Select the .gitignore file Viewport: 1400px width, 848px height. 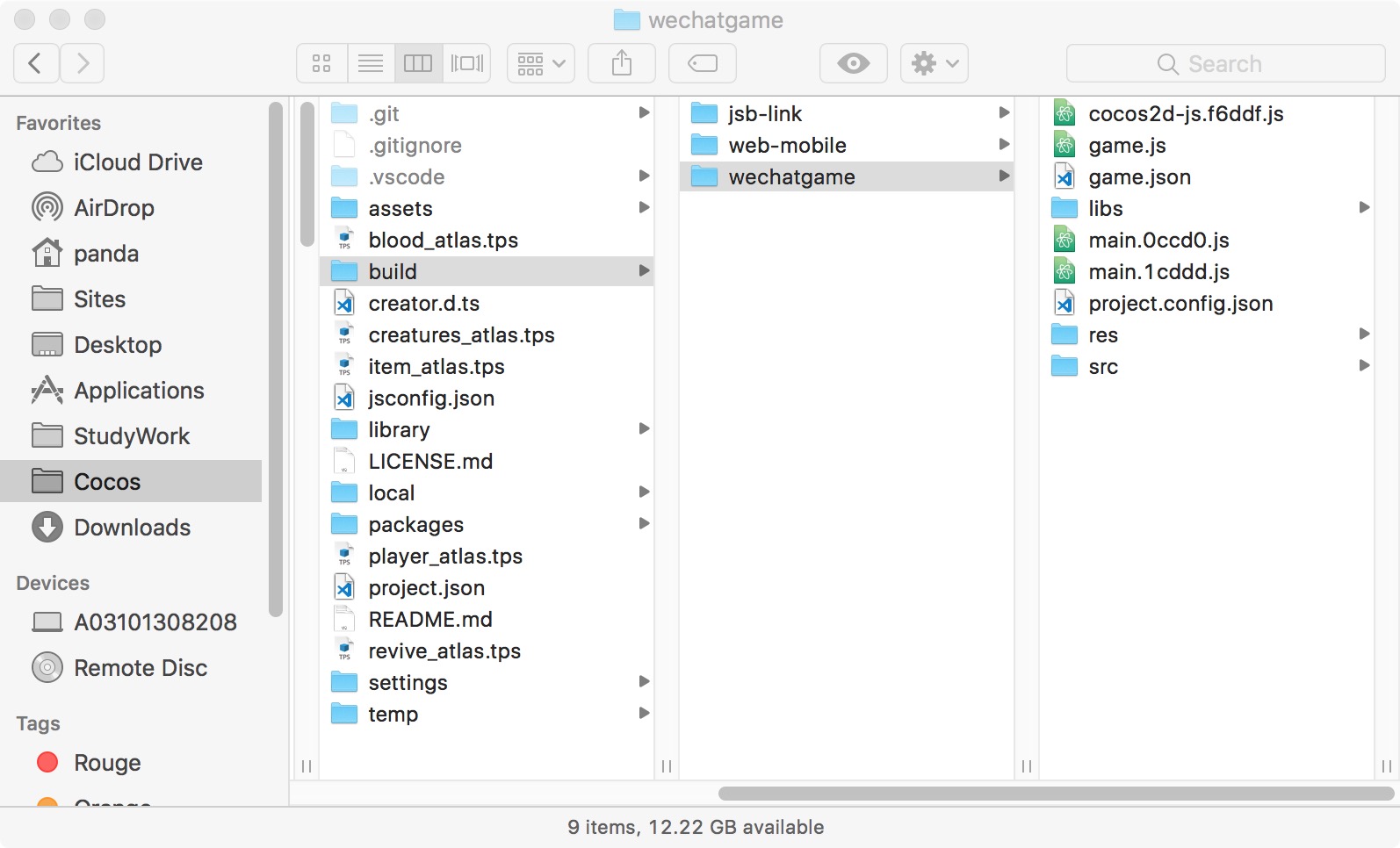coord(487,145)
